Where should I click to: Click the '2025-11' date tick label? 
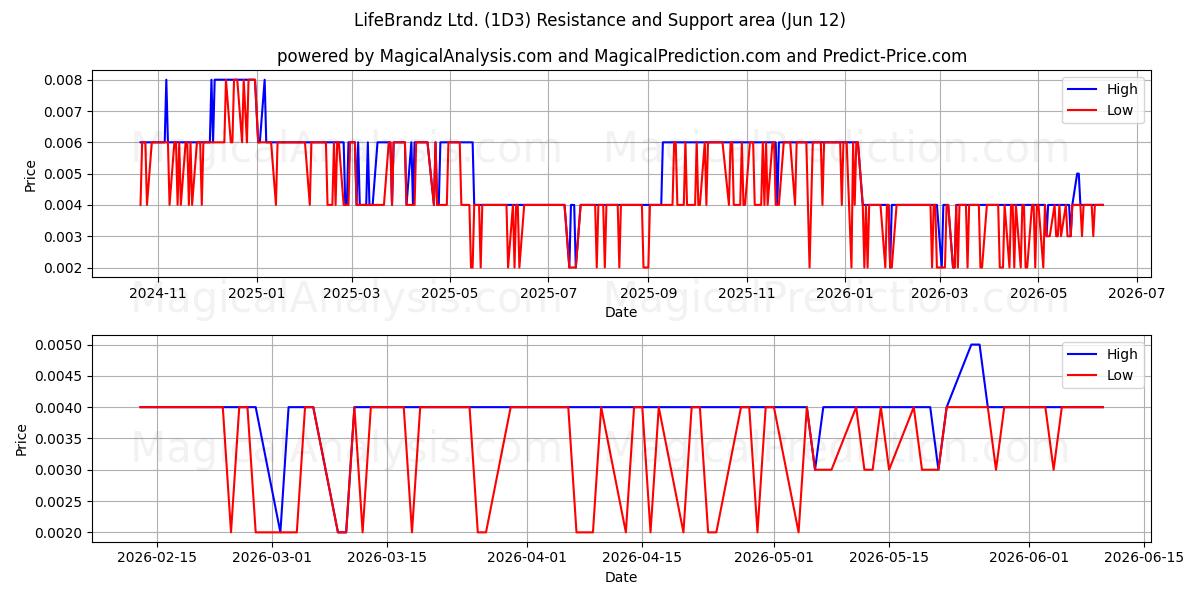coord(747,293)
